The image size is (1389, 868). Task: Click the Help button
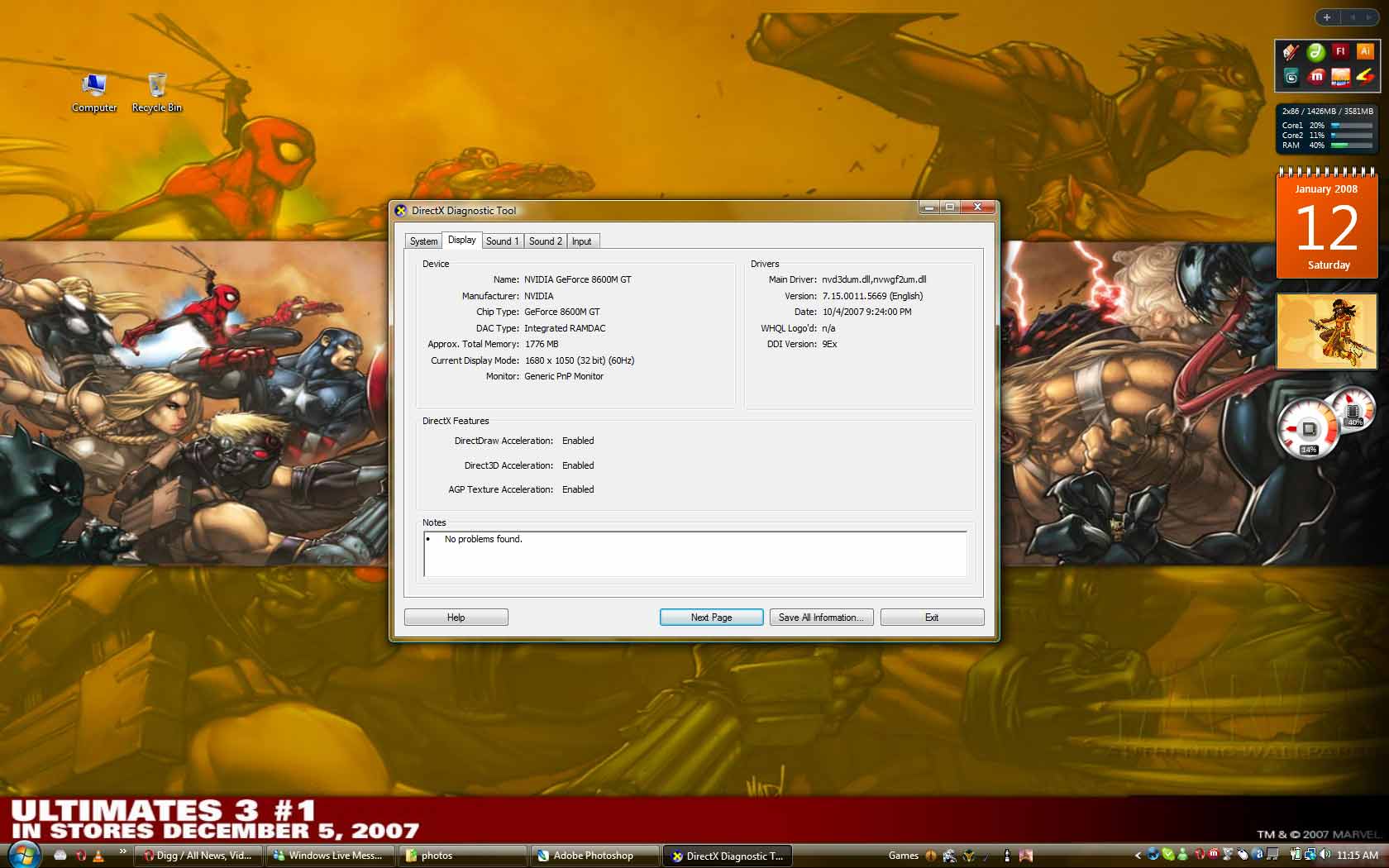coord(456,618)
